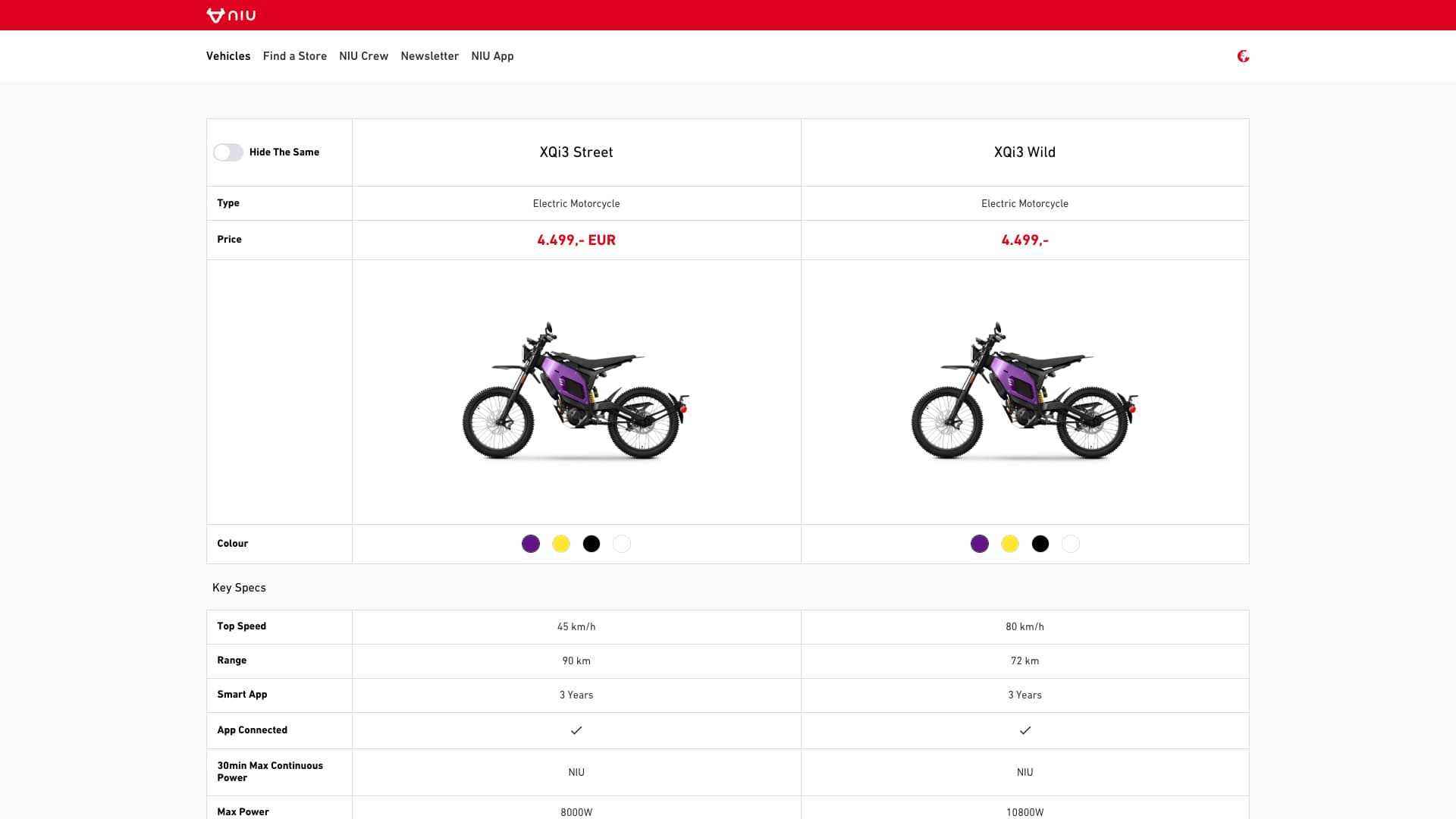1456x819 pixels.
Task: Click the XQi3 Street motorcycle image
Action: 576,392
